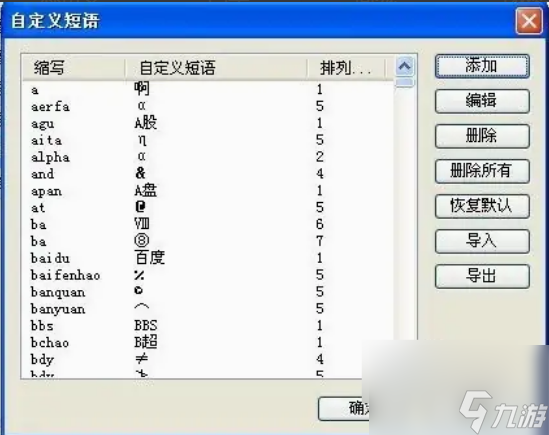Select the "at" row
This screenshot has height=435, width=549.
pos(208,208)
